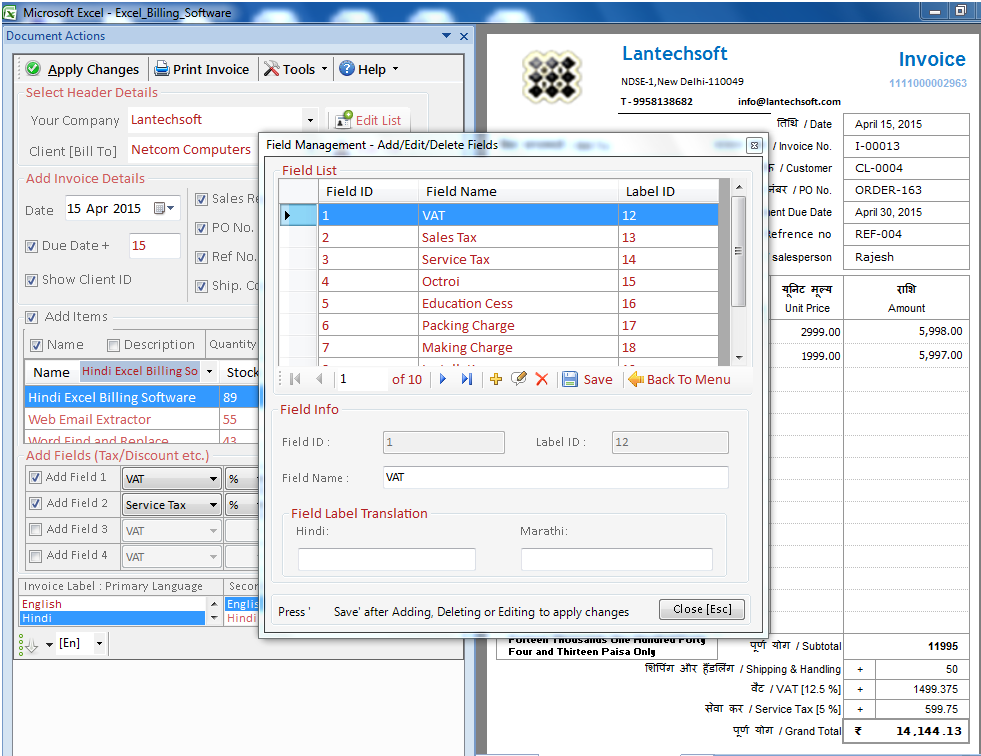Viewport: 981px width, 756px height.
Task: Toggle the Add Items checkbox
Action: point(32,317)
